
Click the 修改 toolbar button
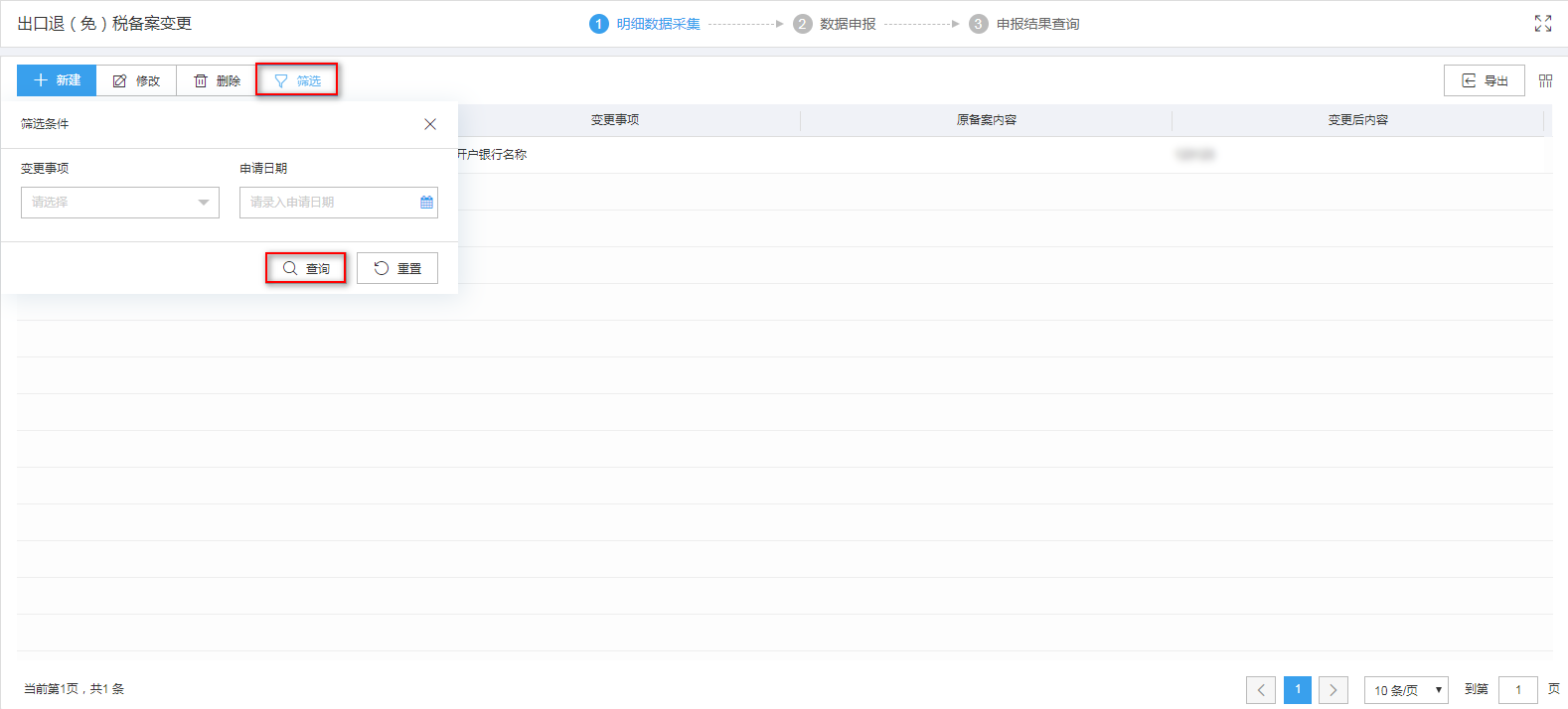[136, 80]
